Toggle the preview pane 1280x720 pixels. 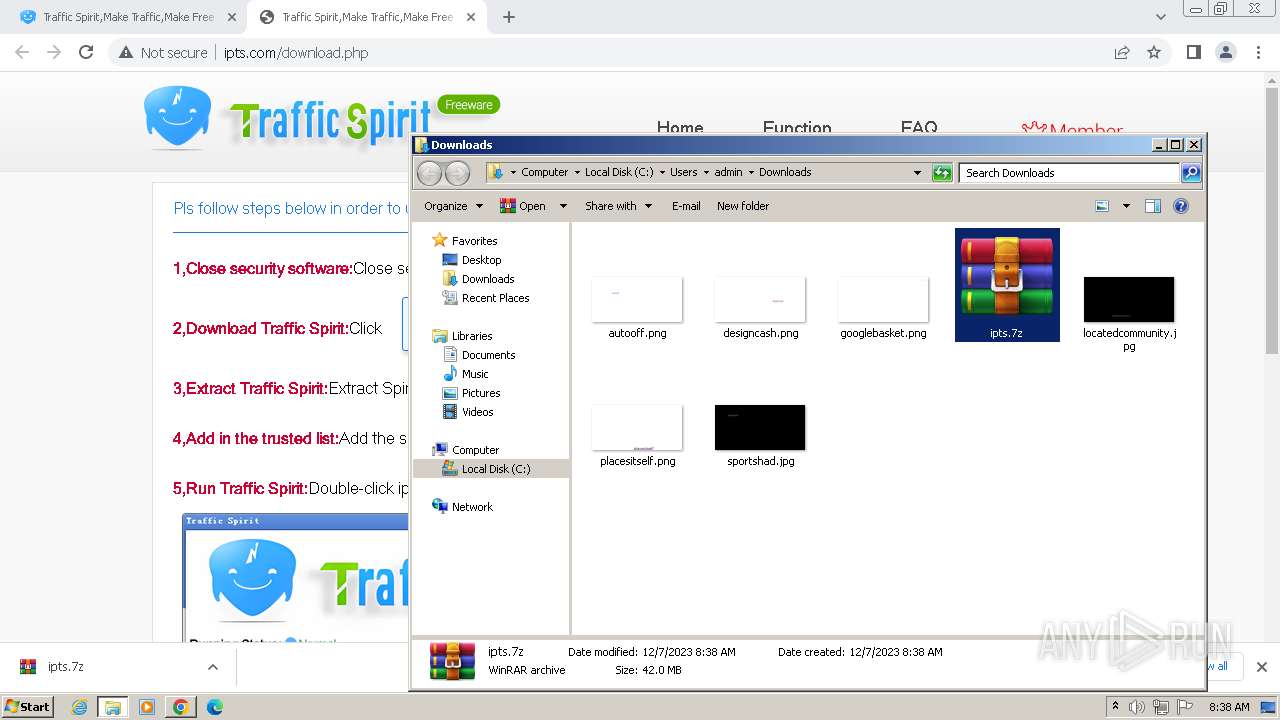point(1153,206)
